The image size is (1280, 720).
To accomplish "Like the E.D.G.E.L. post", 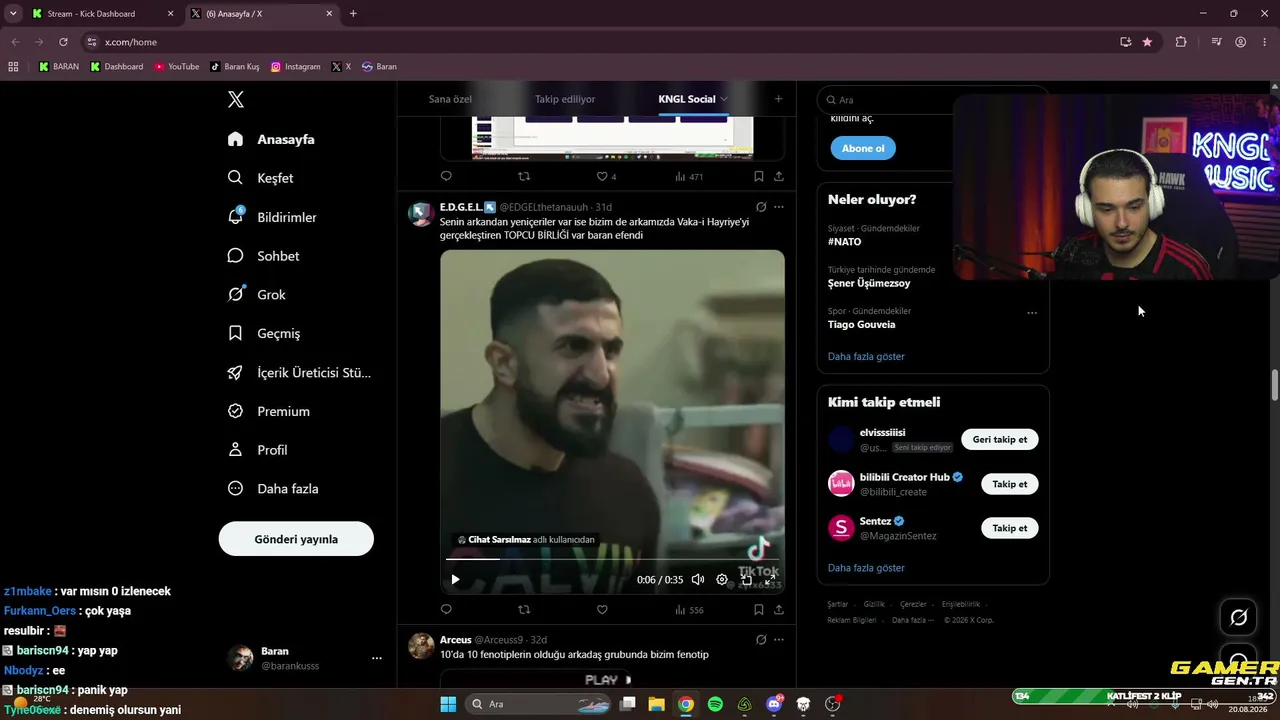I will (x=602, y=609).
